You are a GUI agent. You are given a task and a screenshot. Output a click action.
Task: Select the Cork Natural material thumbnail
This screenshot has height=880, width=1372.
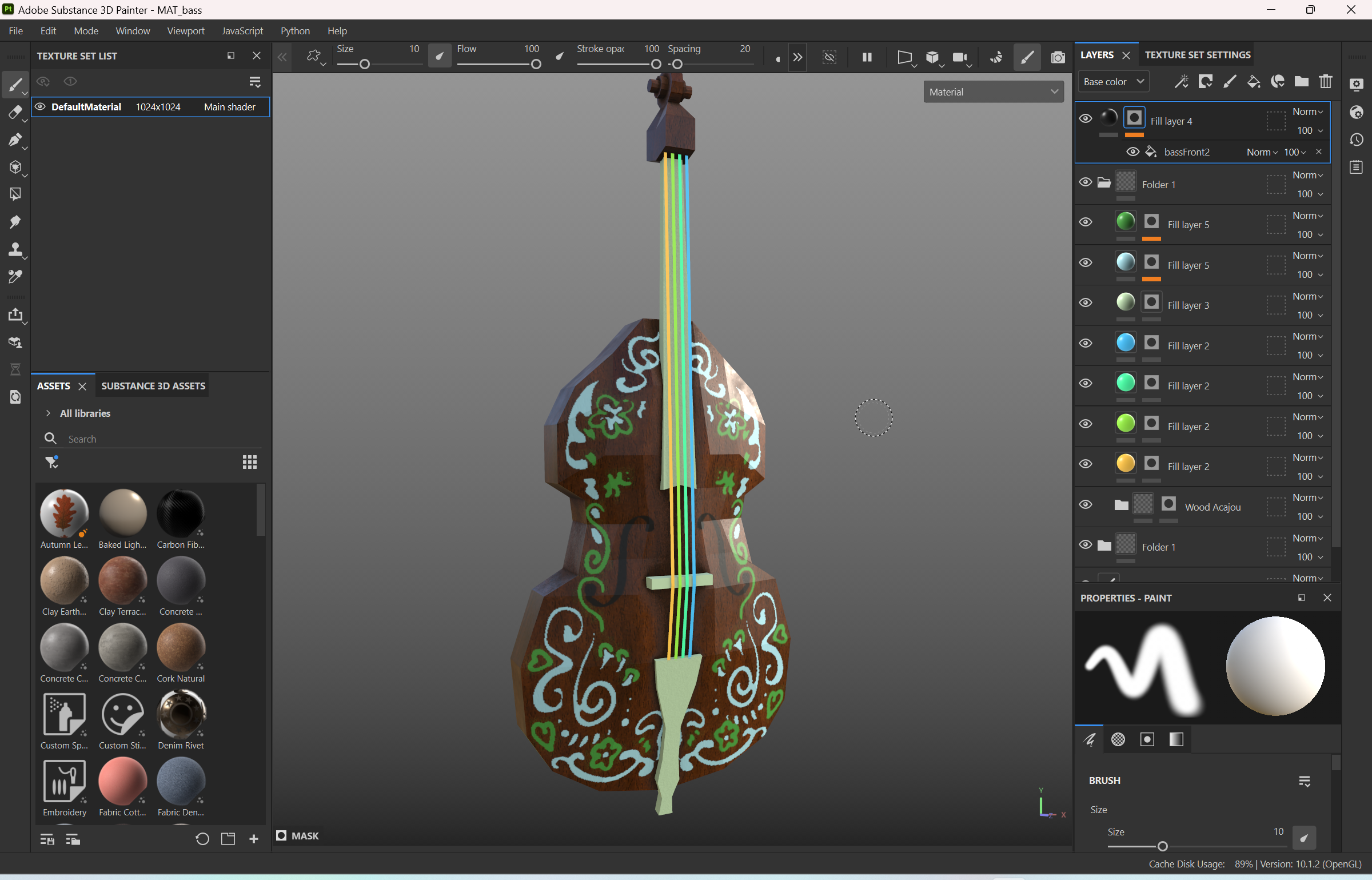click(x=181, y=648)
